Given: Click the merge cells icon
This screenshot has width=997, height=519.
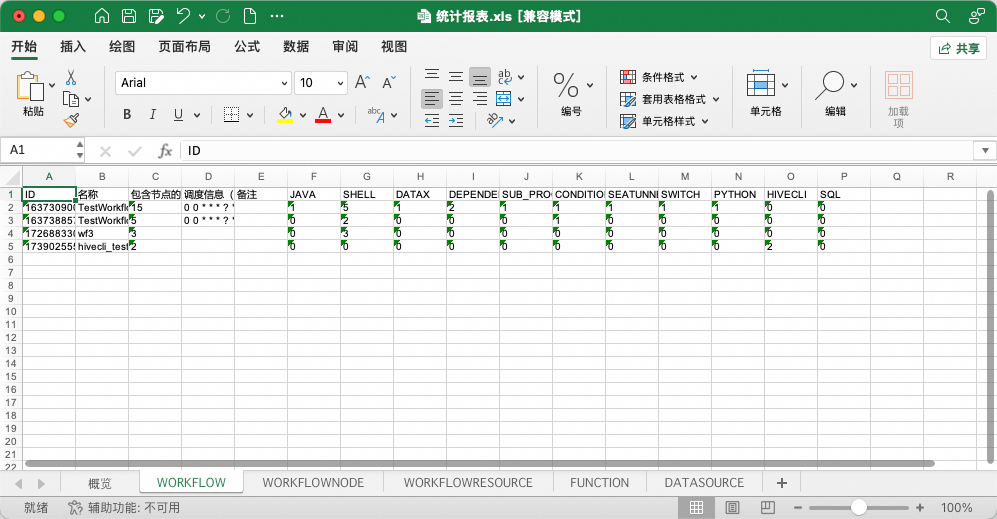Looking at the screenshot, I should 504,99.
